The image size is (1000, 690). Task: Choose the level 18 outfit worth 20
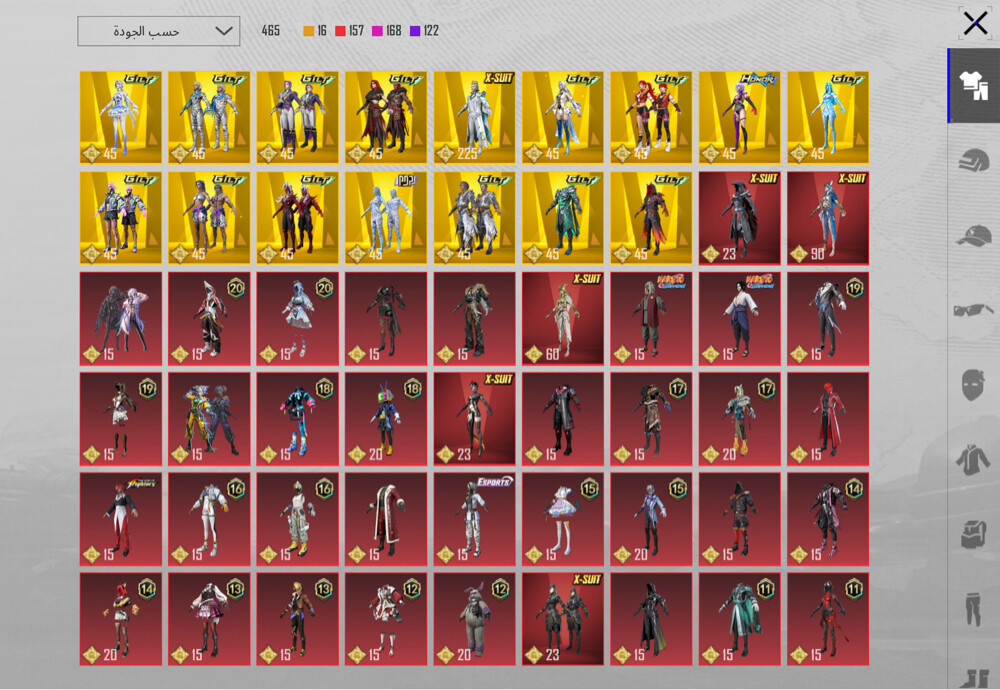pyautogui.click(x=386, y=419)
